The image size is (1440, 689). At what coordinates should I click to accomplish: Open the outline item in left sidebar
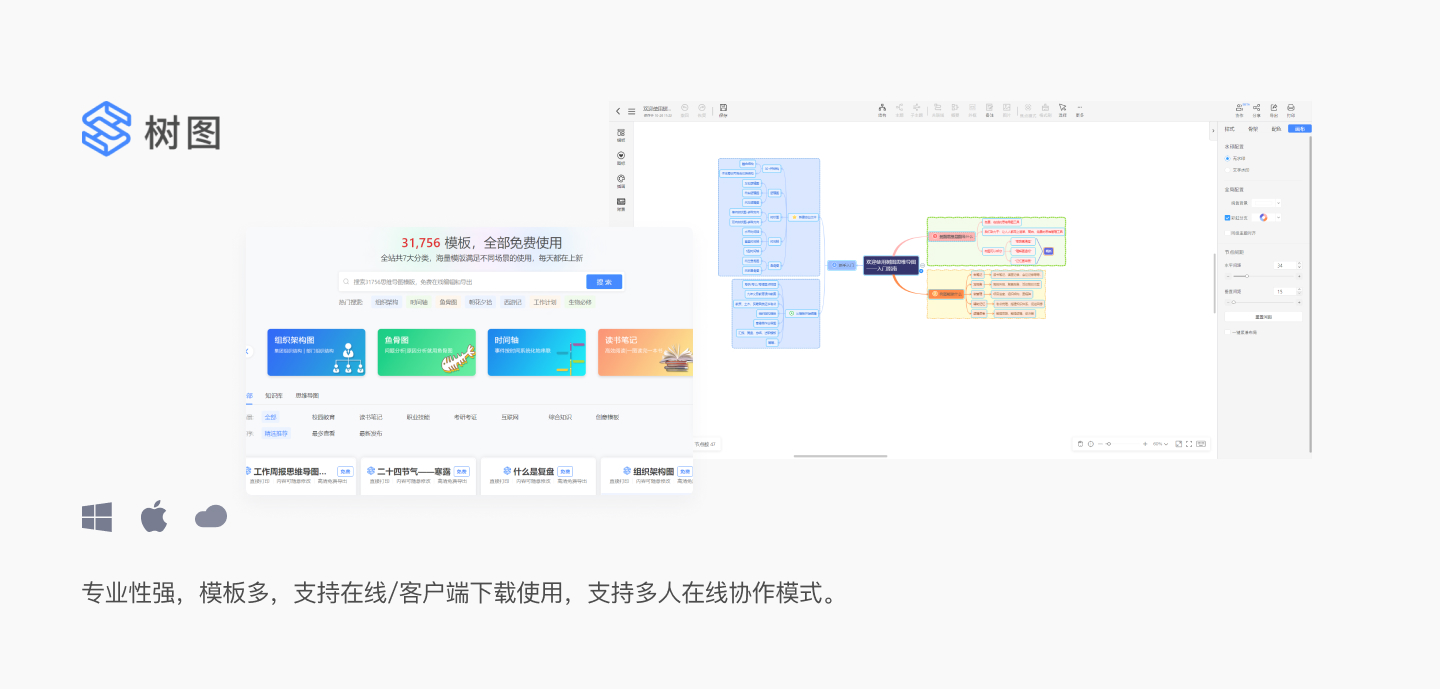[621, 204]
